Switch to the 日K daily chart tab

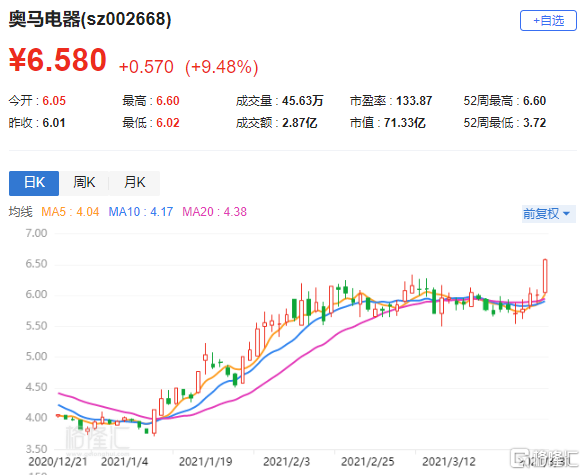pyautogui.click(x=34, y=183)
